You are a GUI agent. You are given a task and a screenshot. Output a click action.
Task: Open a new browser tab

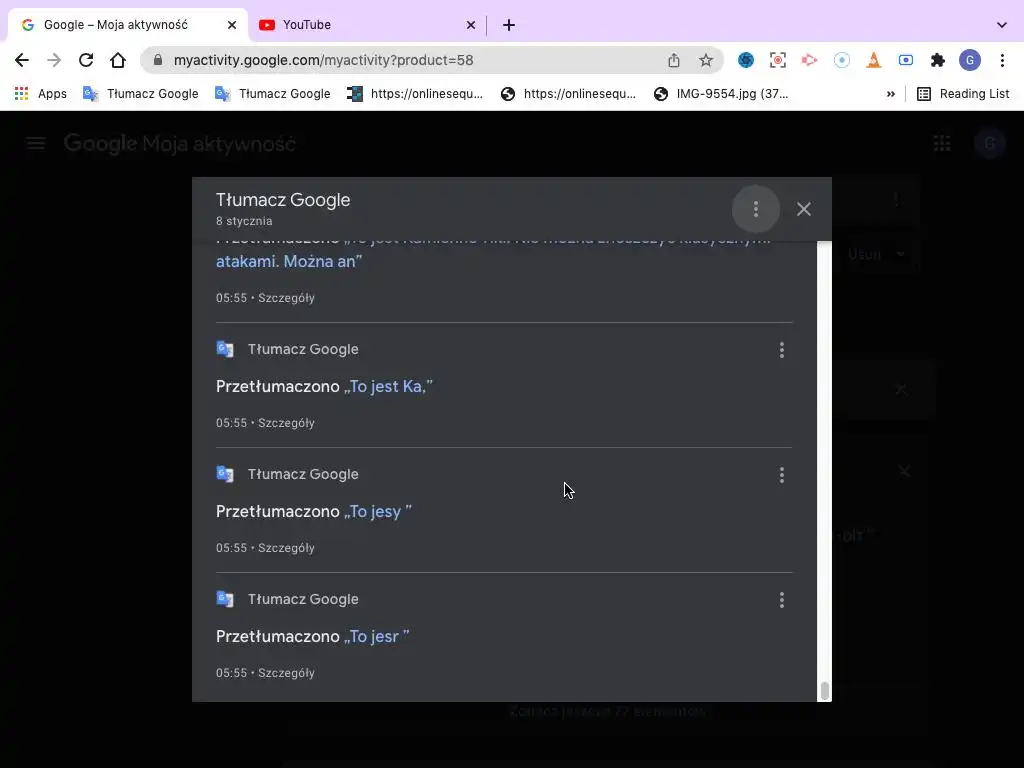pyautogui.click(x=509, y=25)
